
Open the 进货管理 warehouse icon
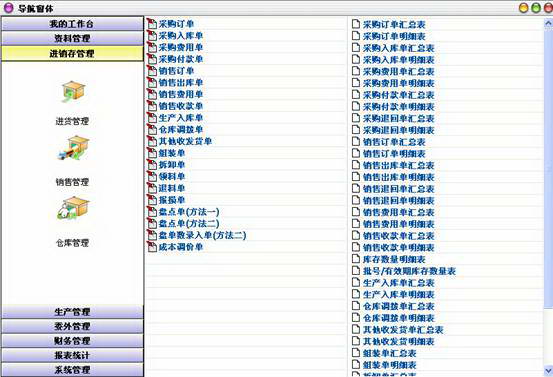tap(73, 92)
